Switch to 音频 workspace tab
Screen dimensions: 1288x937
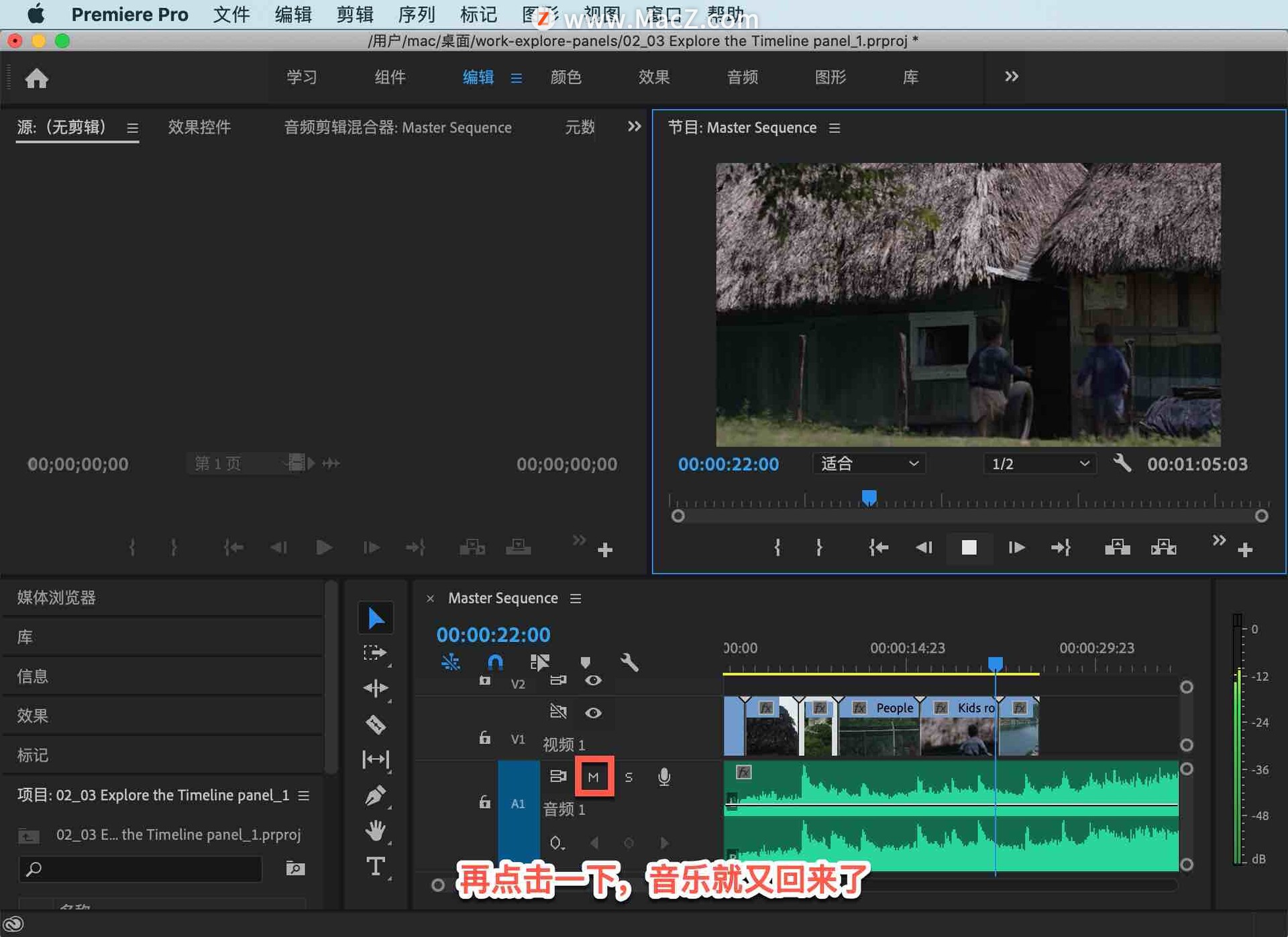point(742,77)
